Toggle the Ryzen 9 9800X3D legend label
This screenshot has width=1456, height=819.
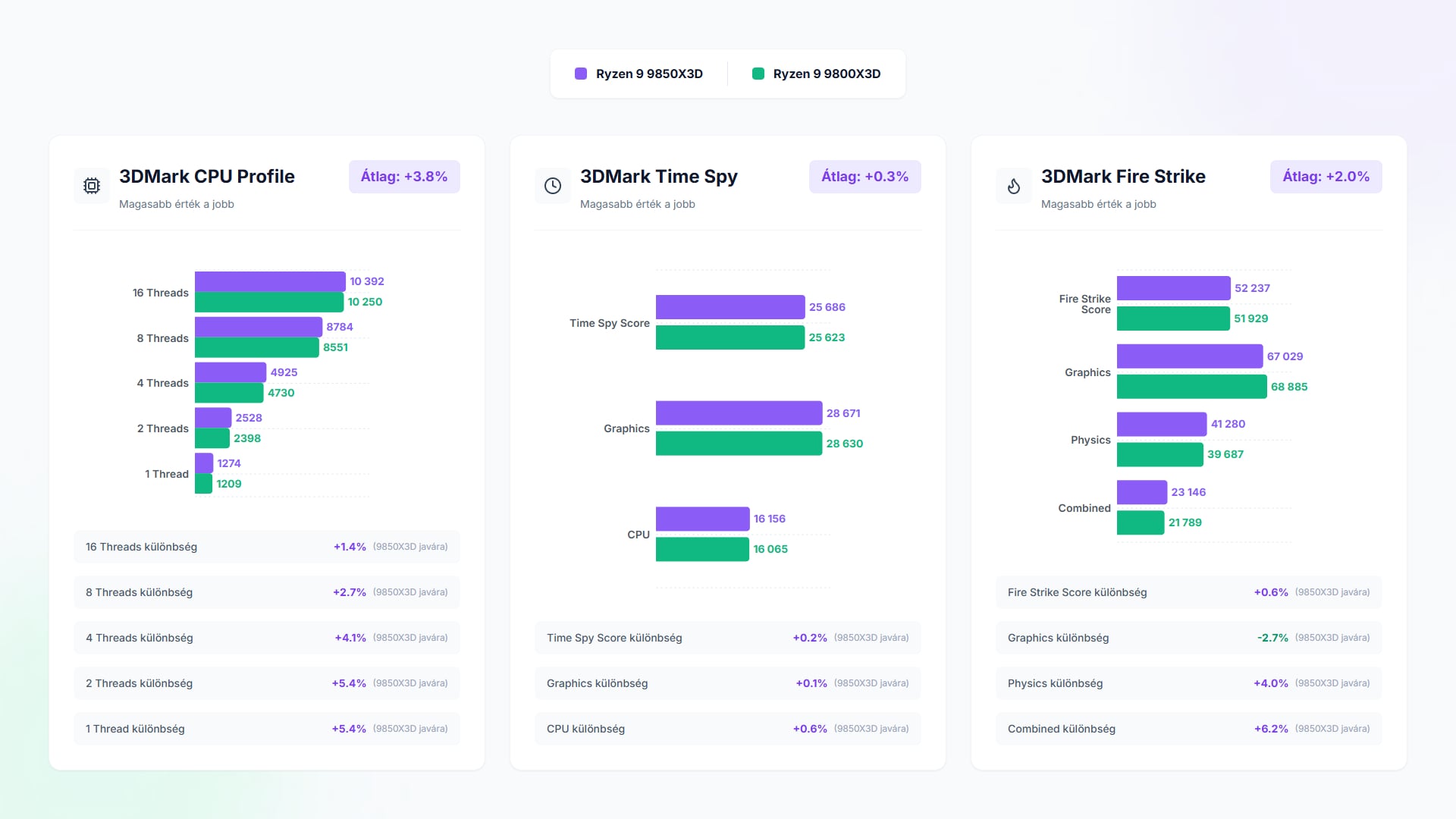coord(827,74)
